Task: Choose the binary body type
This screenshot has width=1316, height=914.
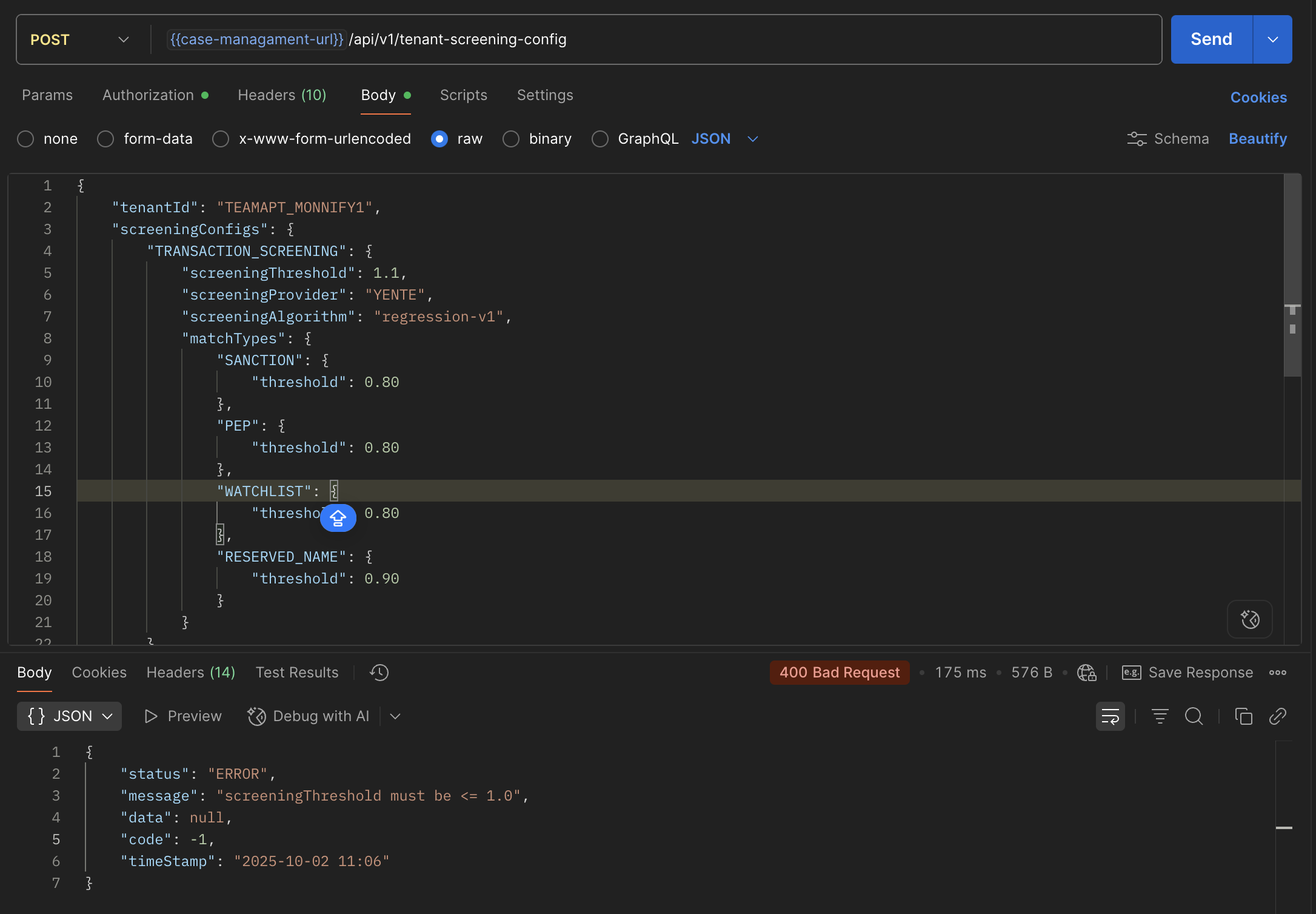Action: 511,139
